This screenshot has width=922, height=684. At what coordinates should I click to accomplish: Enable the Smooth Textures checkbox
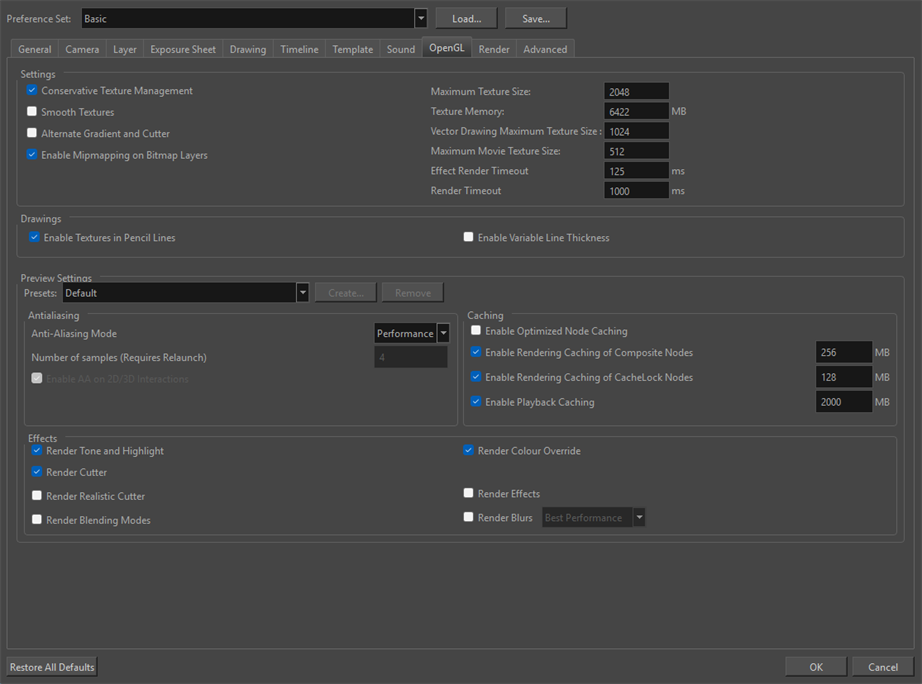32,112
